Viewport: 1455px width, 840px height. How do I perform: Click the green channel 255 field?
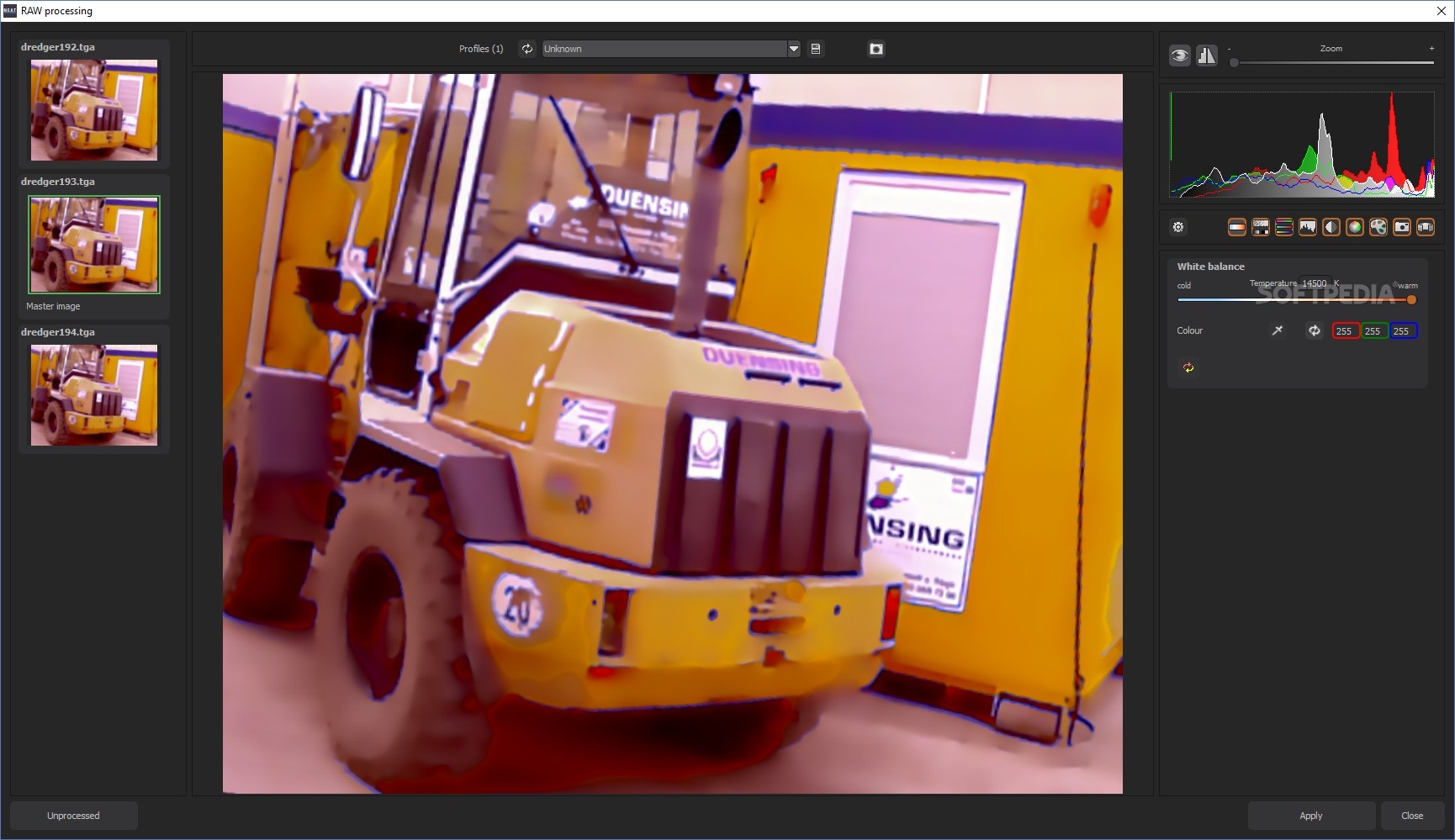coord(1373,330)
